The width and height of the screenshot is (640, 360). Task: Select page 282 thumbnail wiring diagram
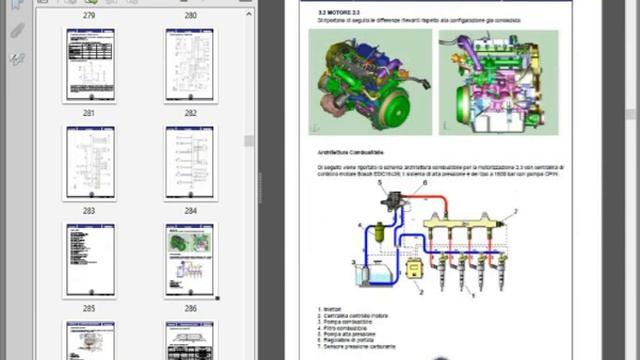point(190,64)
